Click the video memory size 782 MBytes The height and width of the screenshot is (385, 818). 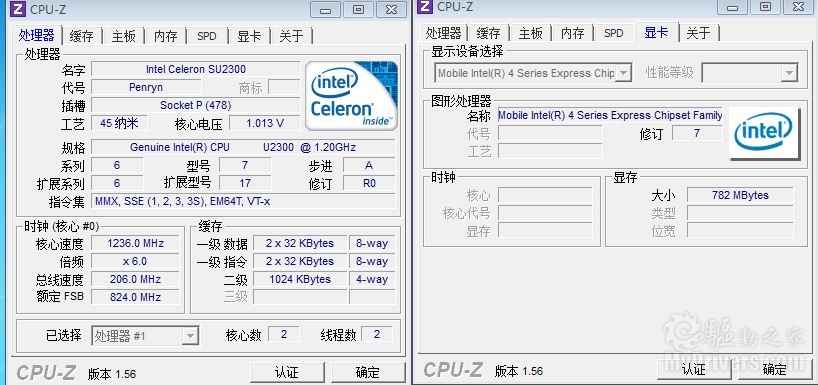(740, 195)
